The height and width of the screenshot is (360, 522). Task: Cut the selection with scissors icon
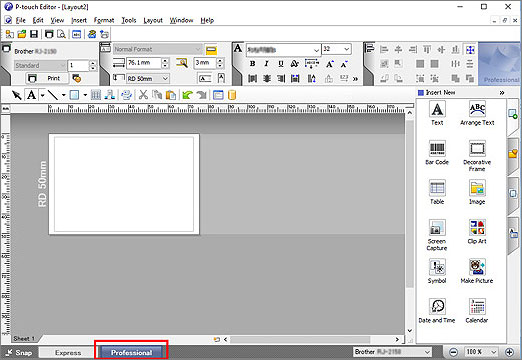(x=143, y=95)
